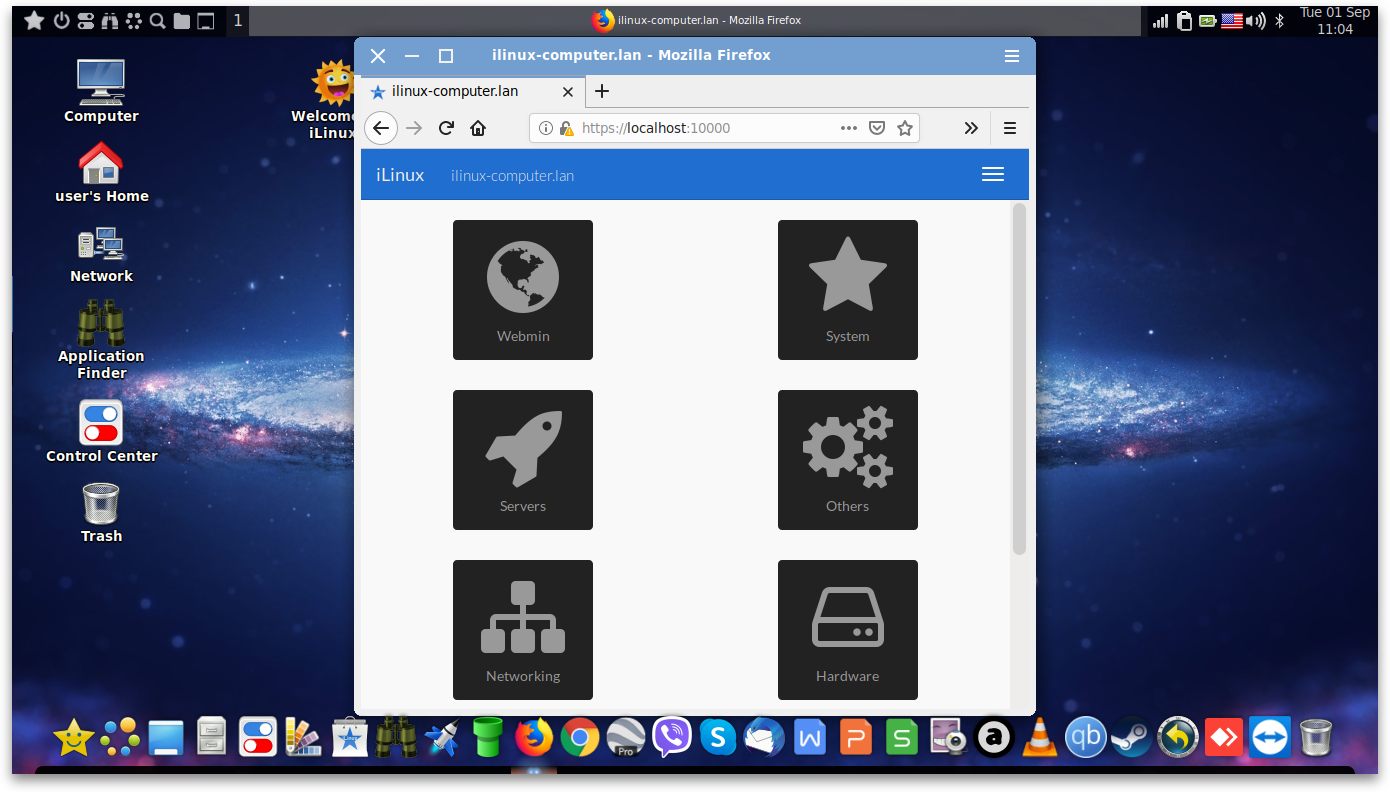Launch Steam from the dock
This screenshot has height=792, width=1390.
click(x=1132, y=738)
